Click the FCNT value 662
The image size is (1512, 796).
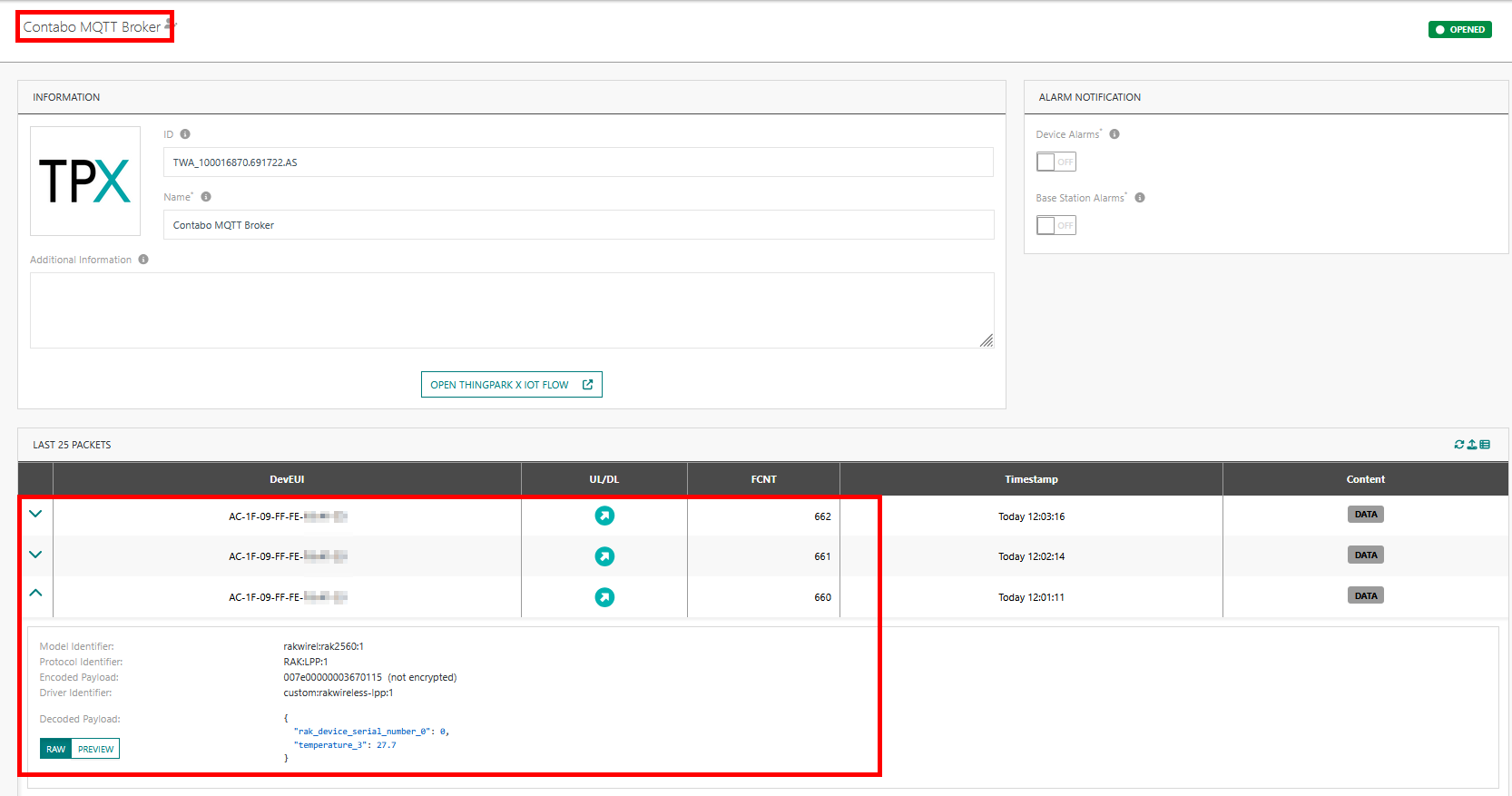822,516
